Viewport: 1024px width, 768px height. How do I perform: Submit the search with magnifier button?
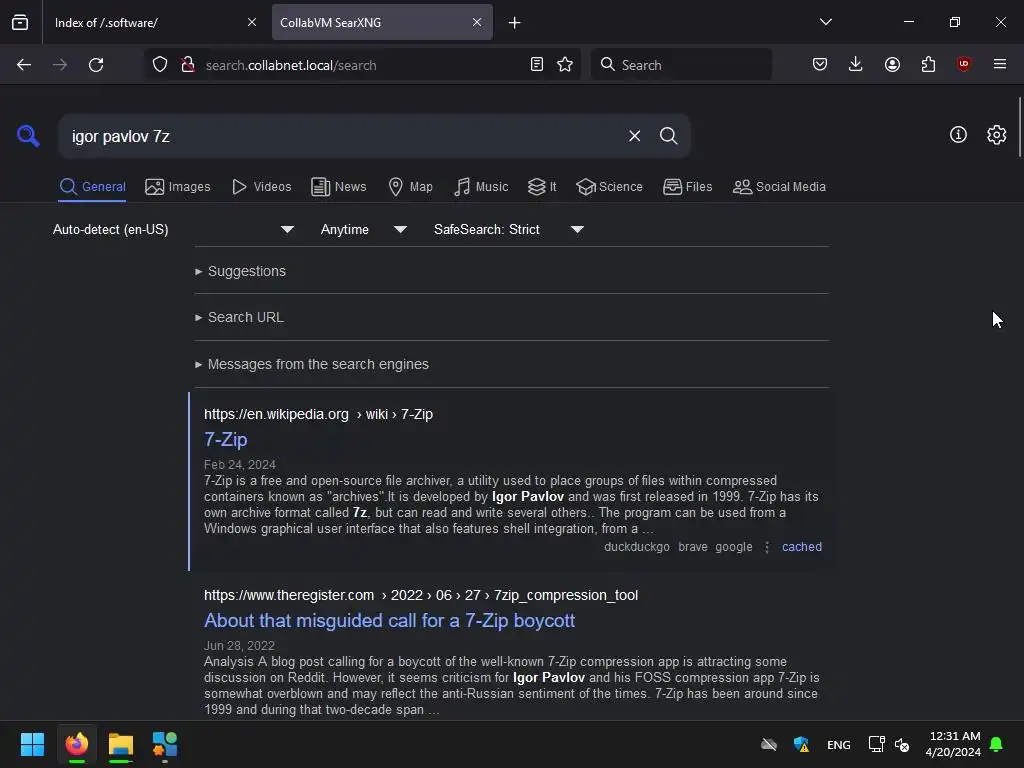click(x=668, y=136)
